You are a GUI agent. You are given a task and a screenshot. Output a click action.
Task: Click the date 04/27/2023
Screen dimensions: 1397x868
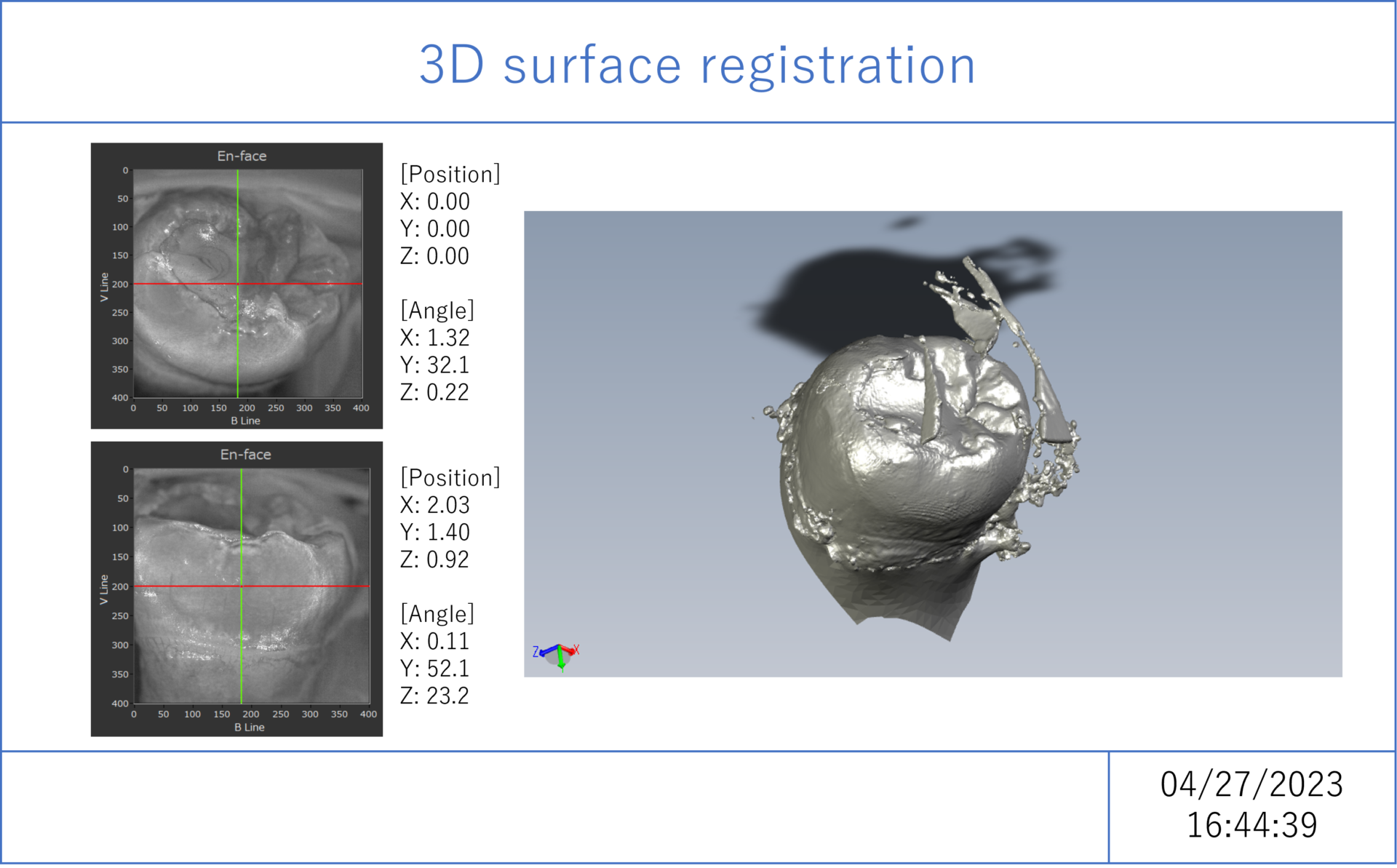[1251, 784]
